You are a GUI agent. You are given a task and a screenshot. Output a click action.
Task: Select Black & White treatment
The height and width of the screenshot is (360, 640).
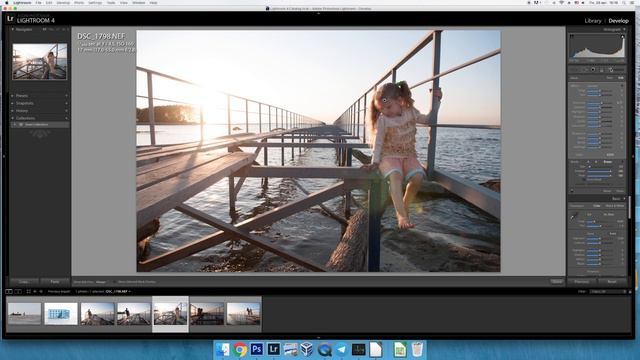tap(615, 206)
